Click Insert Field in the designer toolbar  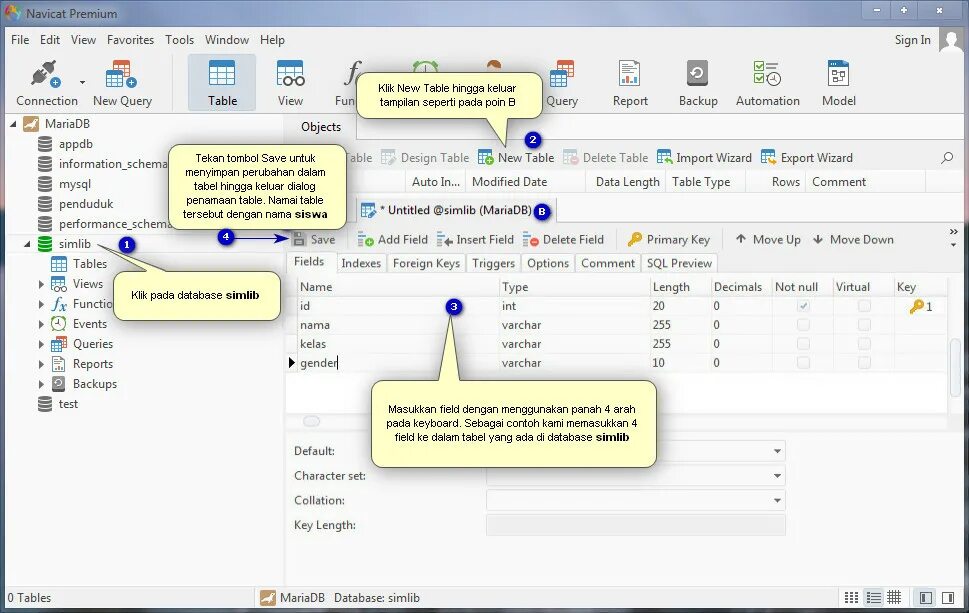pos(475,240)
